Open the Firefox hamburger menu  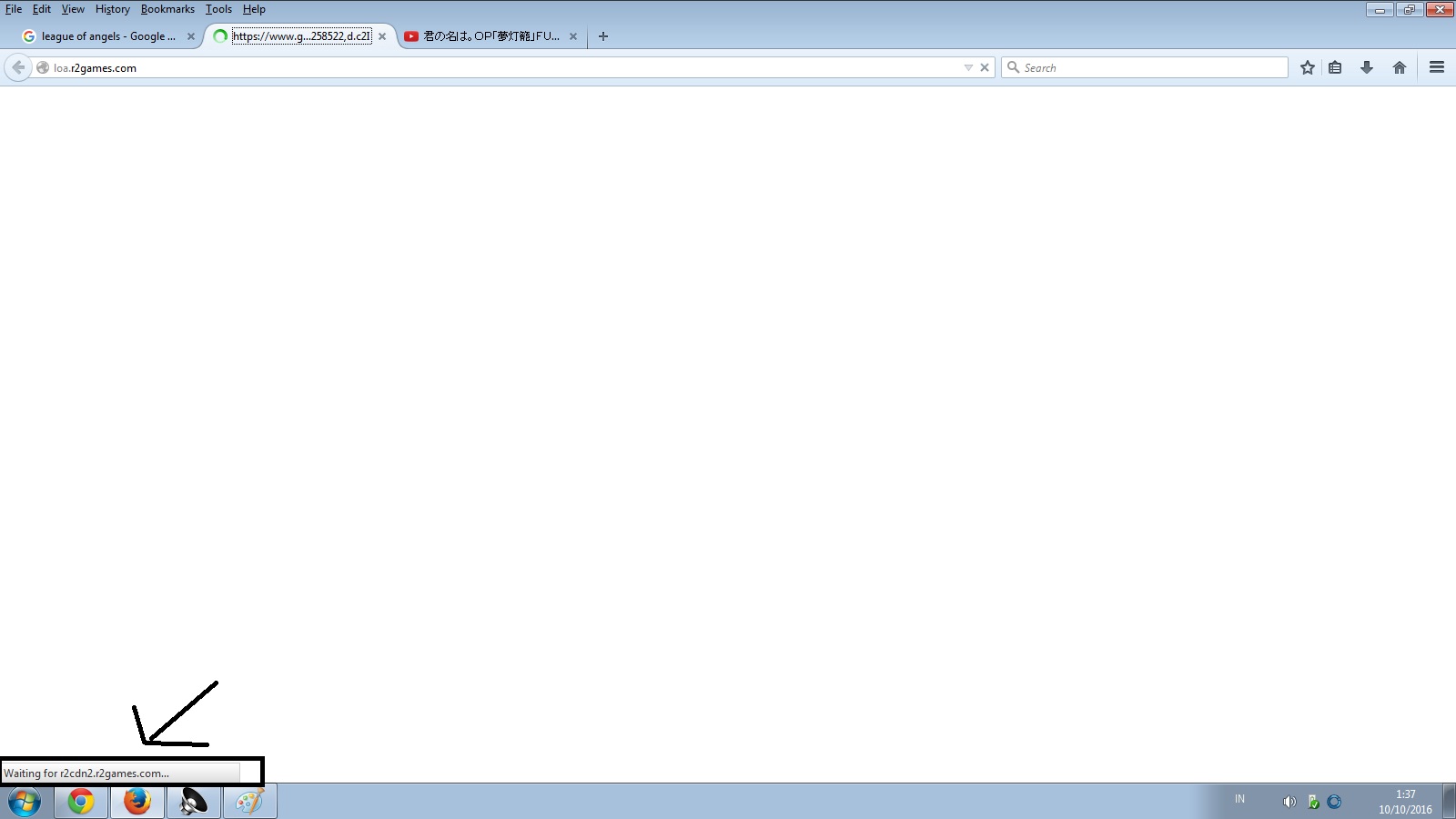coord(1437,67)
